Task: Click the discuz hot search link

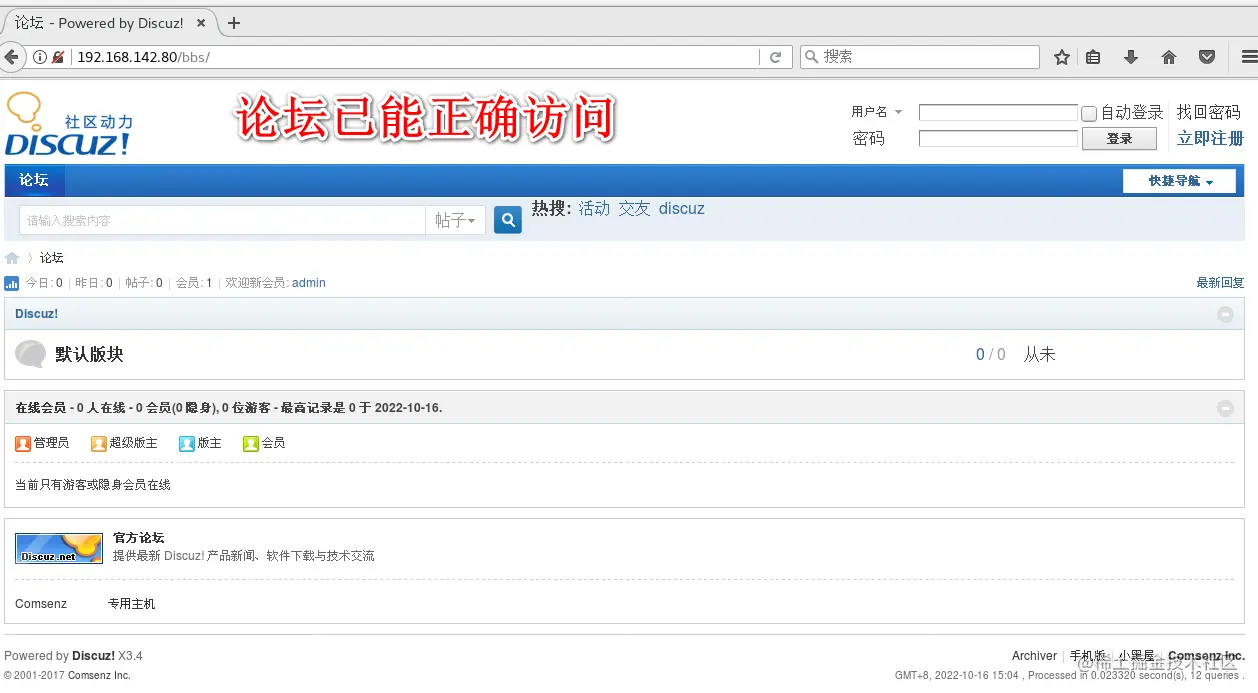Action: tap(681, 208)
